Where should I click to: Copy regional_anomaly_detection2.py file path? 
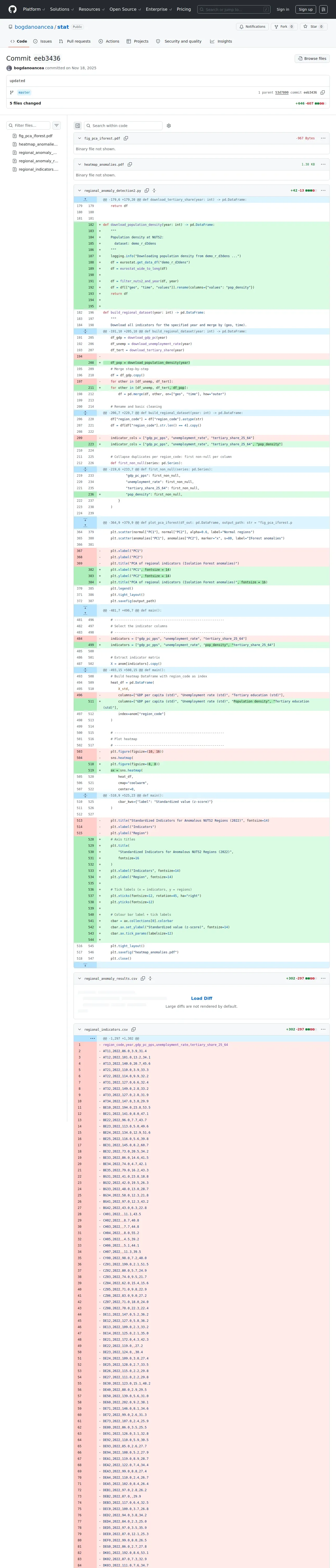click(x=147, y=191)
